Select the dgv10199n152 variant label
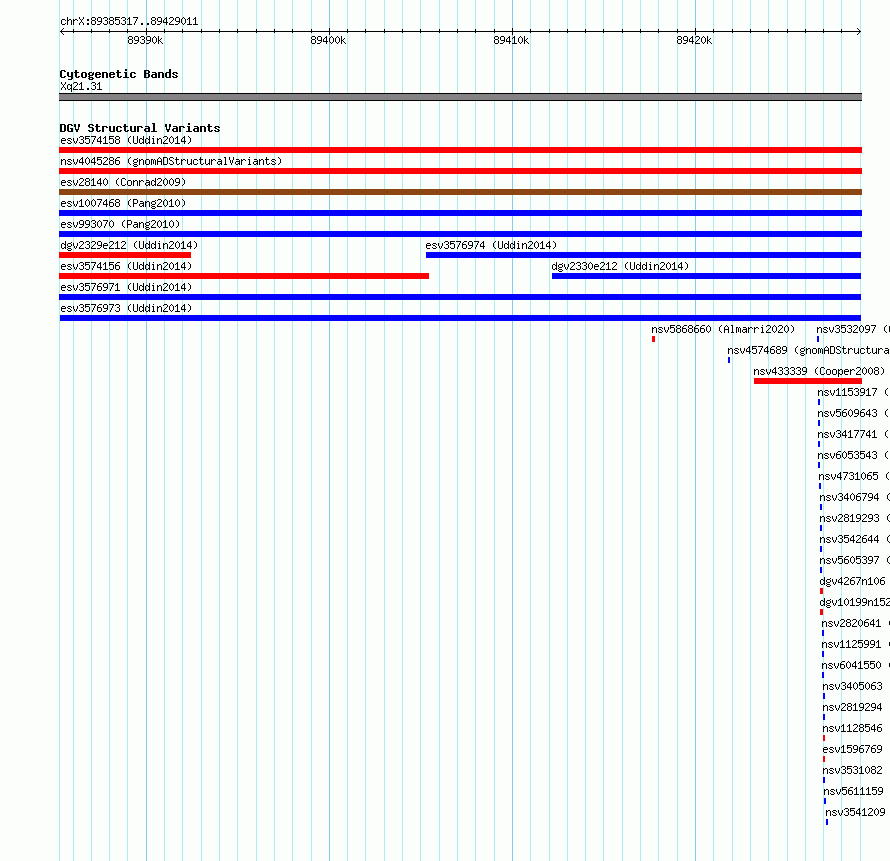Viewport: 890px width, 861px height. 855,602
